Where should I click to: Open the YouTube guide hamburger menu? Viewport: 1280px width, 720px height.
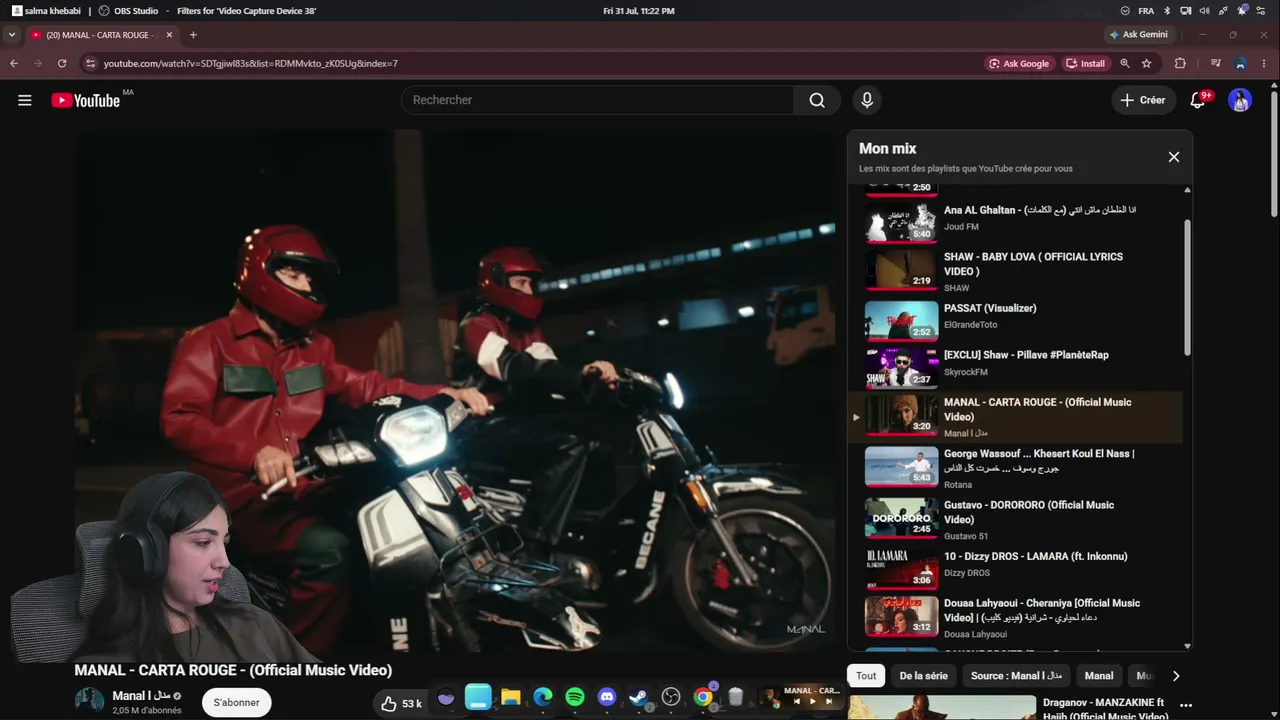coord(25,100)
